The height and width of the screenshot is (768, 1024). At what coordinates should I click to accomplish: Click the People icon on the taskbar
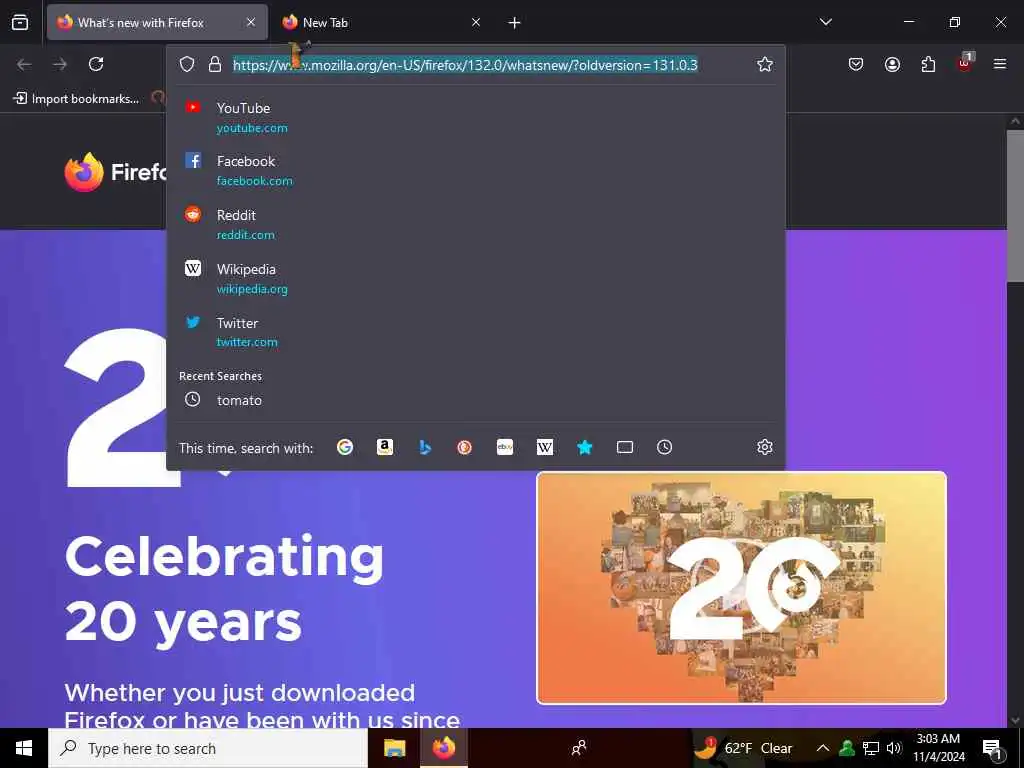(x=579, y=748)
